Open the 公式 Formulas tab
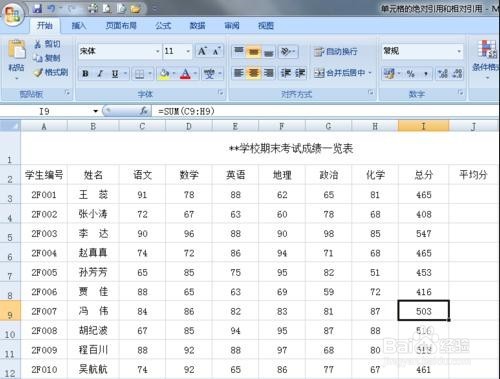This screenshot has width=500, height=379. [163, 26]
